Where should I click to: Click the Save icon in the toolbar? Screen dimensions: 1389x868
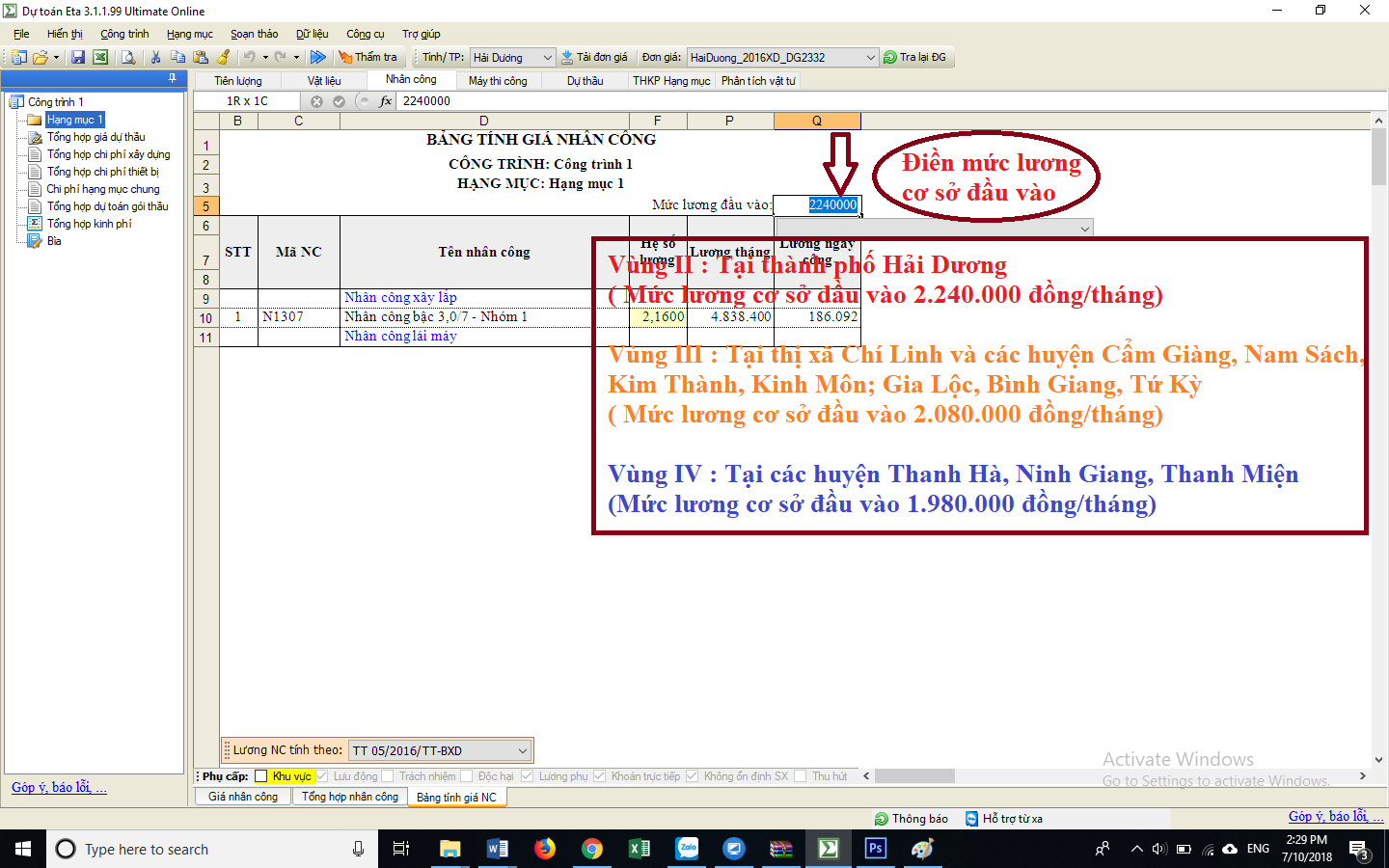click(x=78, y=58)
